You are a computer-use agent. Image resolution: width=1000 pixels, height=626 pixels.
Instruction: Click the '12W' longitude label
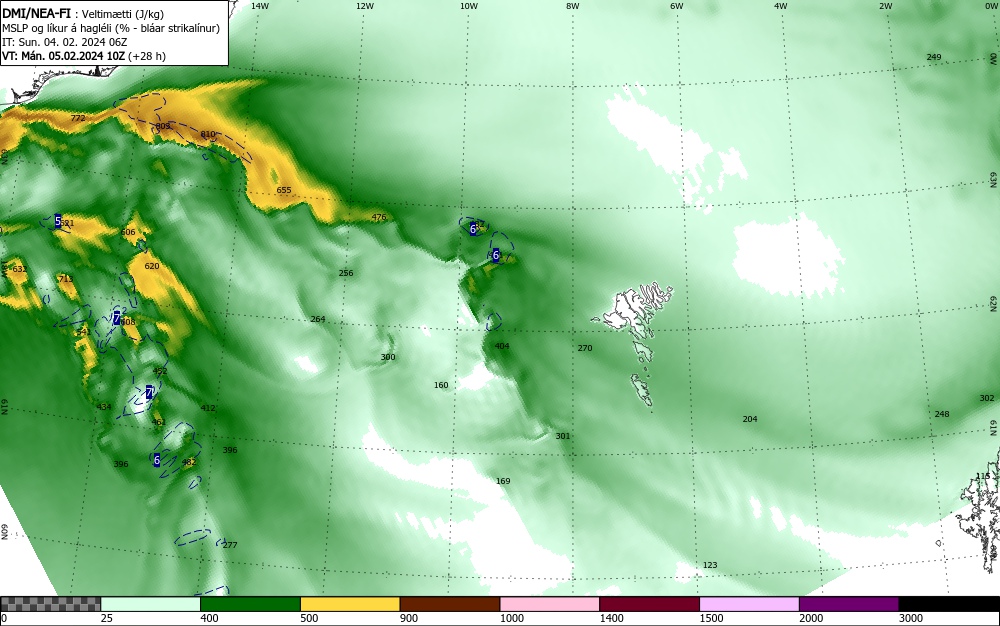point(364,6)
